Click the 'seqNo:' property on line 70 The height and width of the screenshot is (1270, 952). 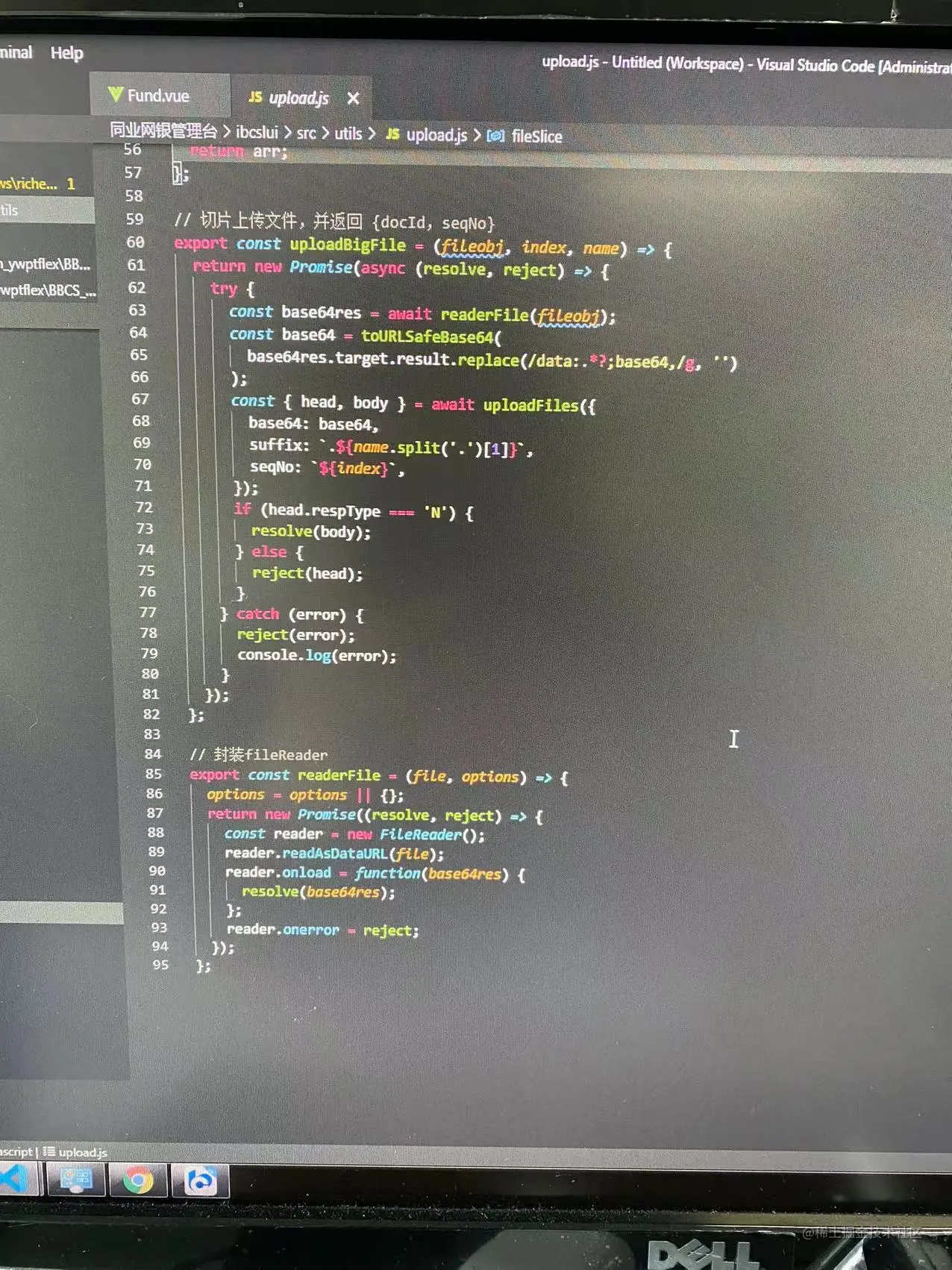275,467
